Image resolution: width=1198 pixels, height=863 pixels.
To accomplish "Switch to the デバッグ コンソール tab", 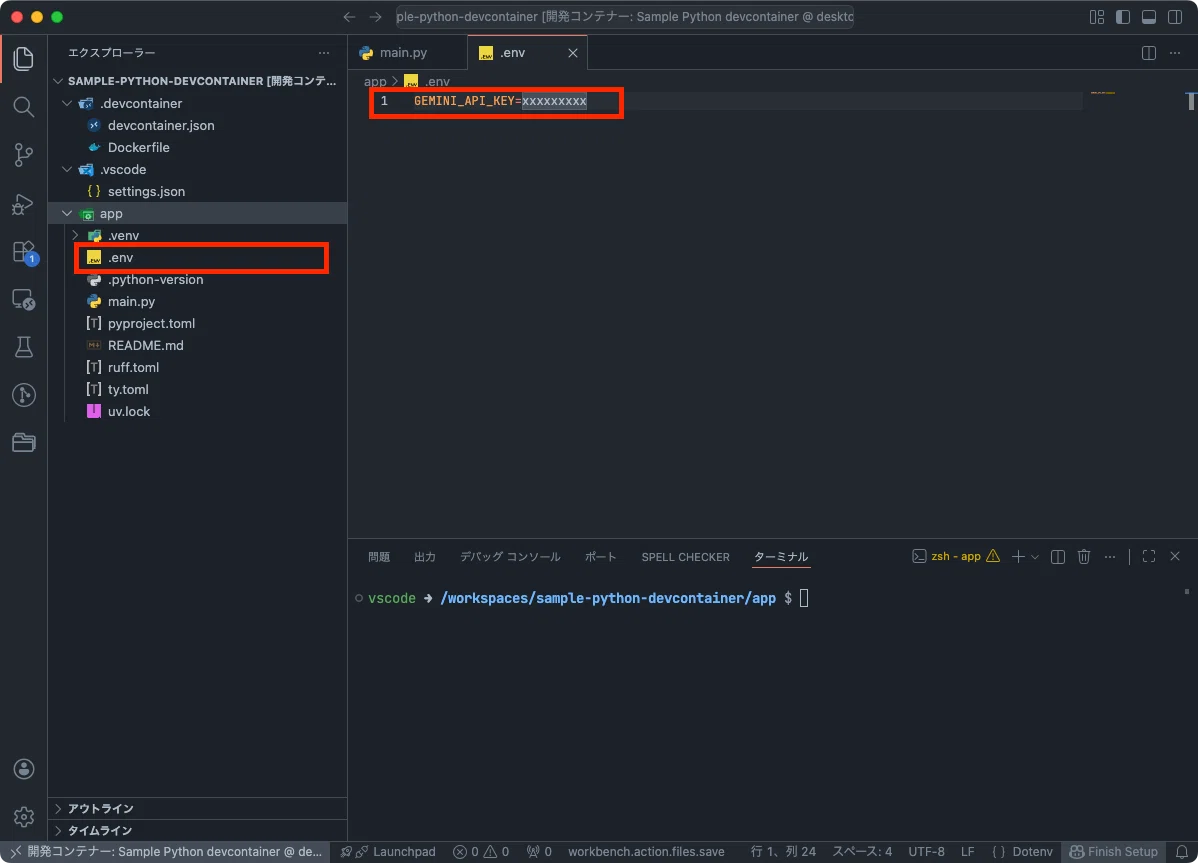I will coord(510,557).
